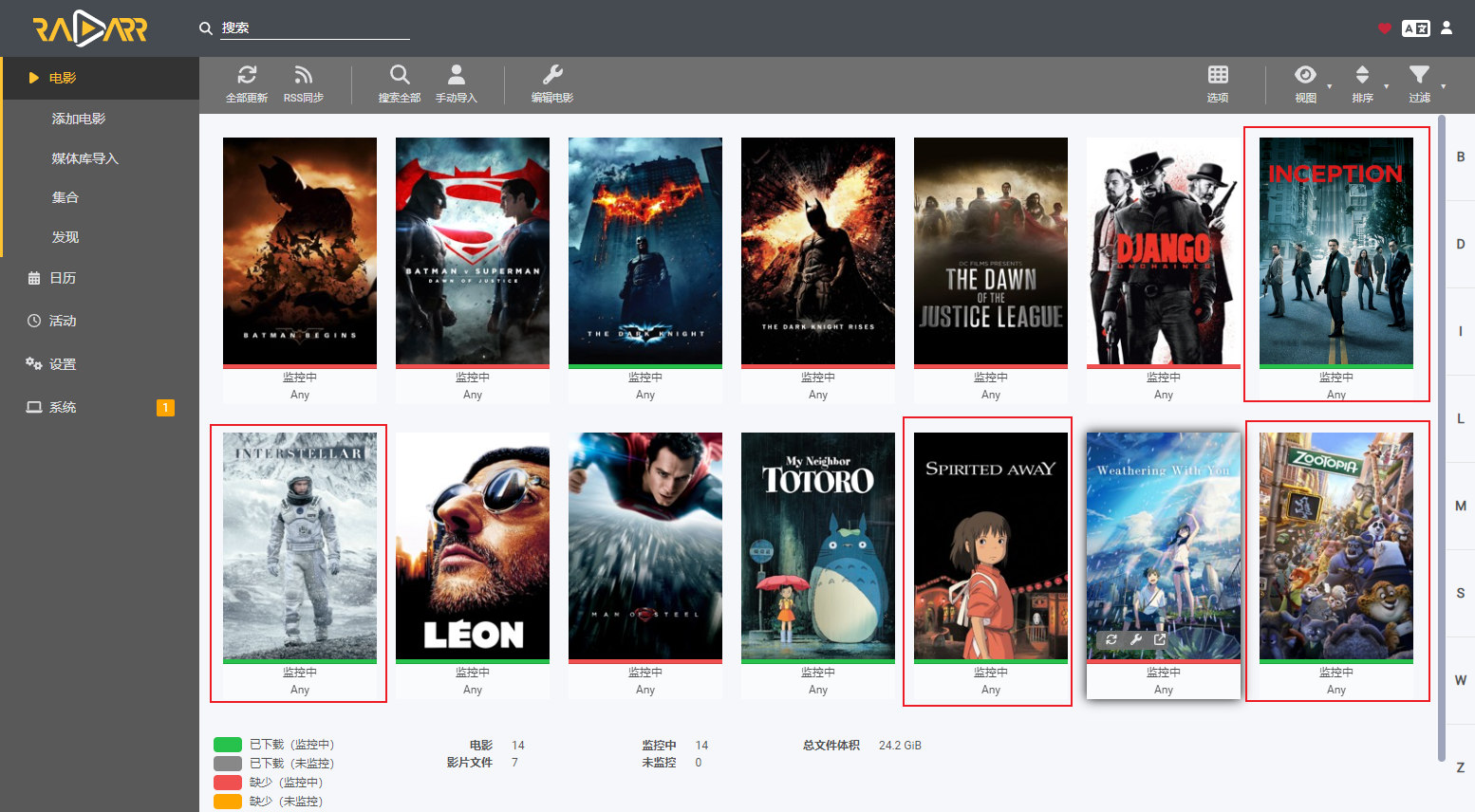
Task: Click the wrench movie editor icon
Action: [x=552, y=75]
